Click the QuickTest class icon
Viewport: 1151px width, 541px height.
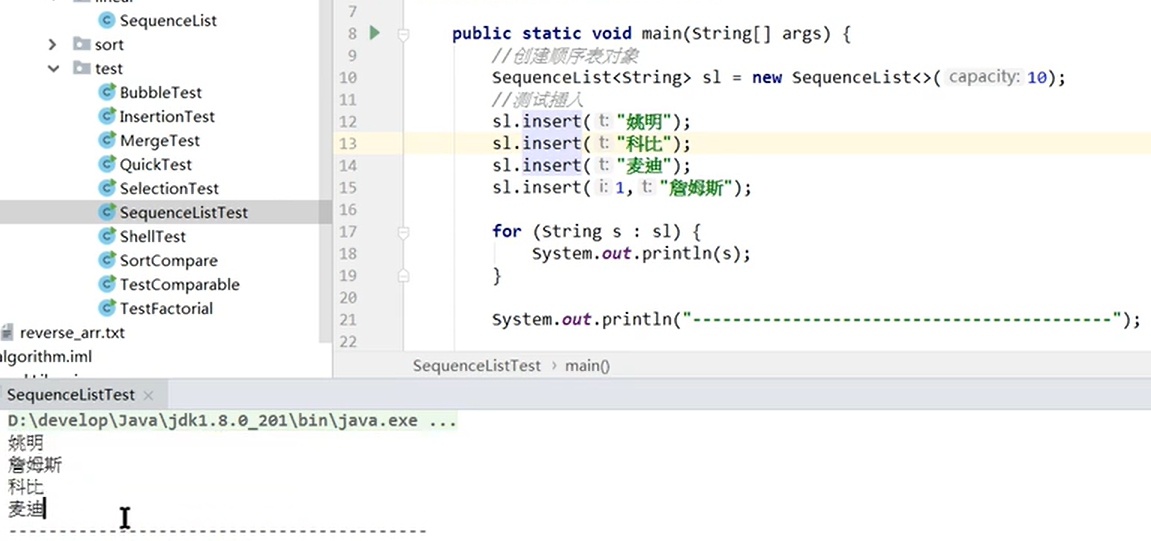click(x=107, y=164)
